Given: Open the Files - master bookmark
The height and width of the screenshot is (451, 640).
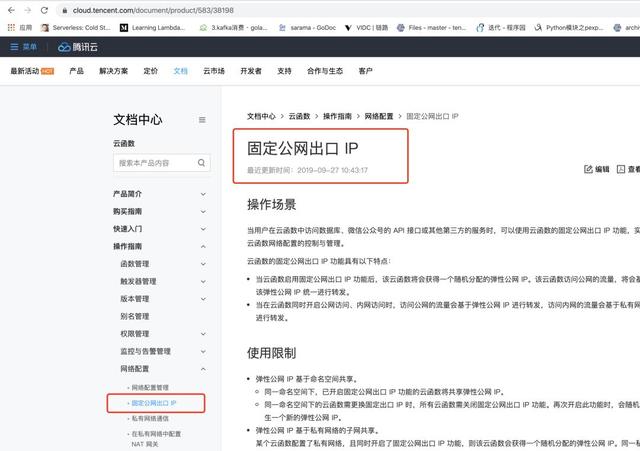Looking at the screenshot, I should [431, 28].
